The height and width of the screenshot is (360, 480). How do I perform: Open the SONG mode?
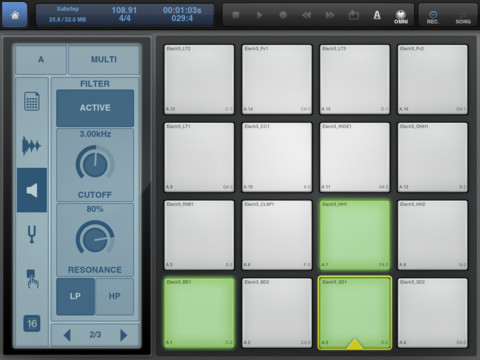tap(463, 17)
